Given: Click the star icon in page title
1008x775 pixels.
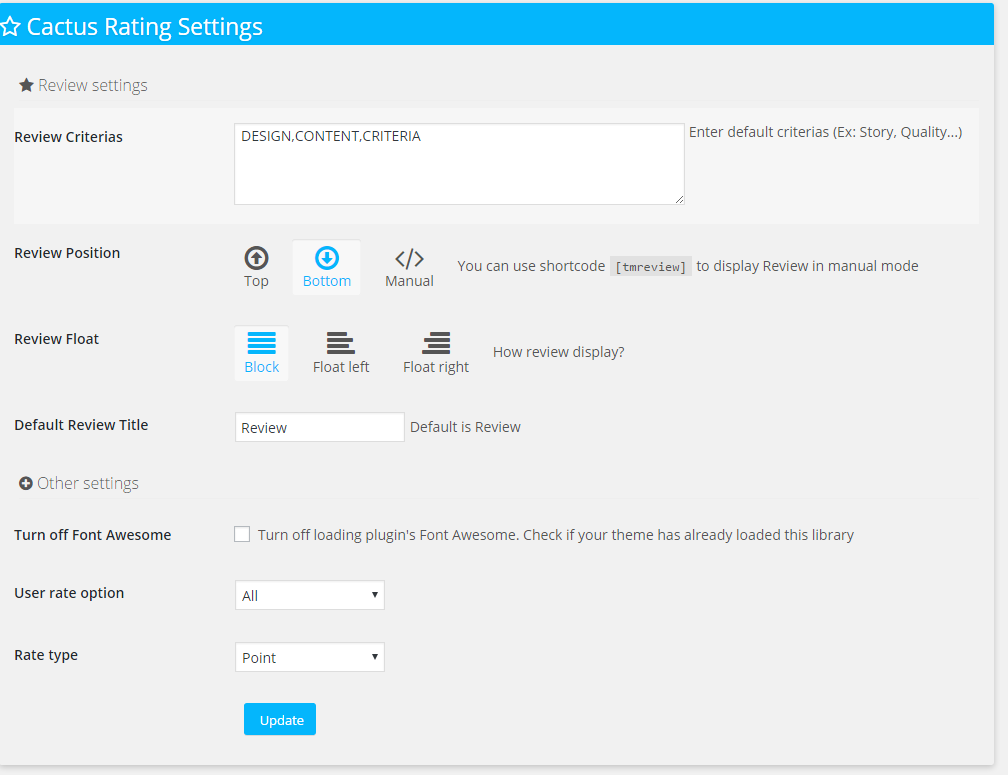Looking at the screenshot, I should (10, 27).
